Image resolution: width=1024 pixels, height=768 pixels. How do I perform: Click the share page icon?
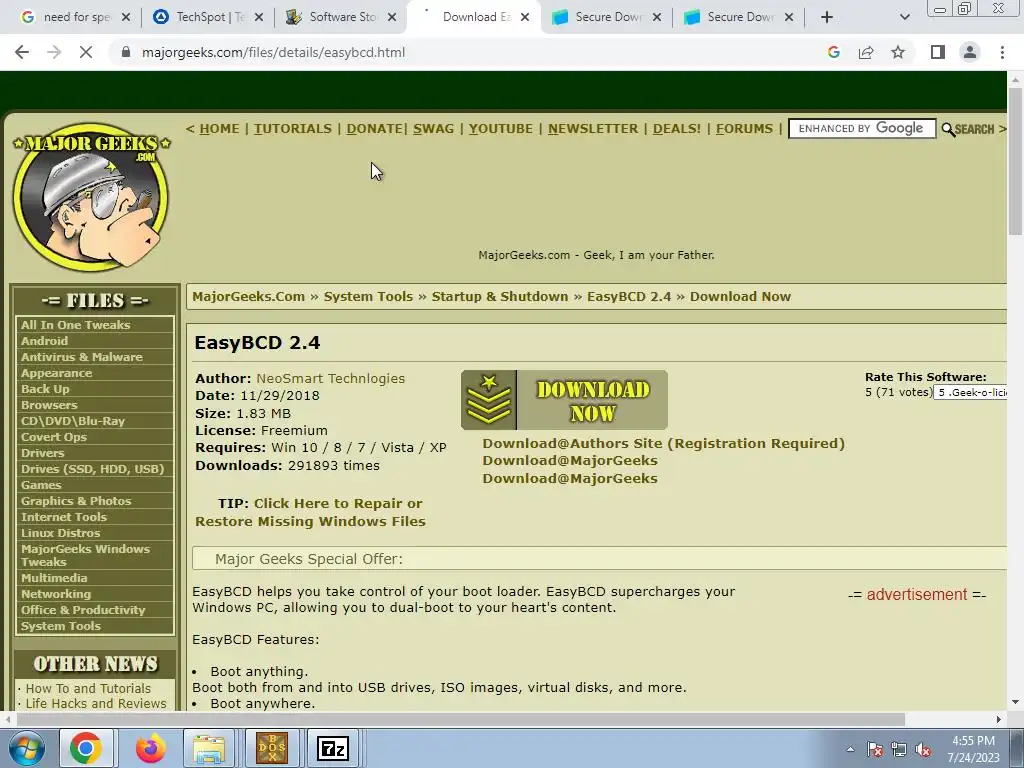point(866,52)
